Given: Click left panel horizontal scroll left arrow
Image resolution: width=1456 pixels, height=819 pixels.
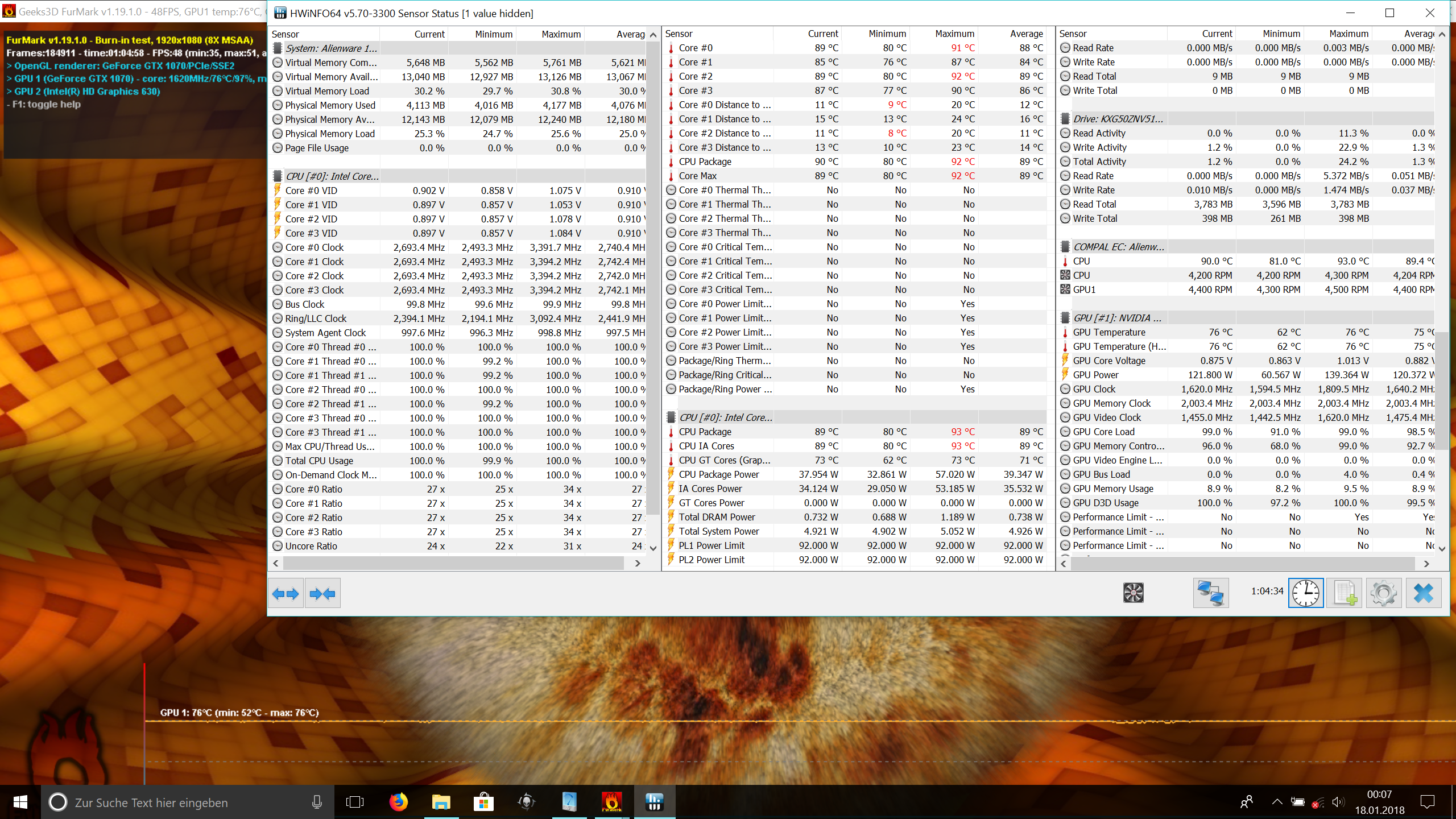Looking at the screenshot, I should coord(276,563).
